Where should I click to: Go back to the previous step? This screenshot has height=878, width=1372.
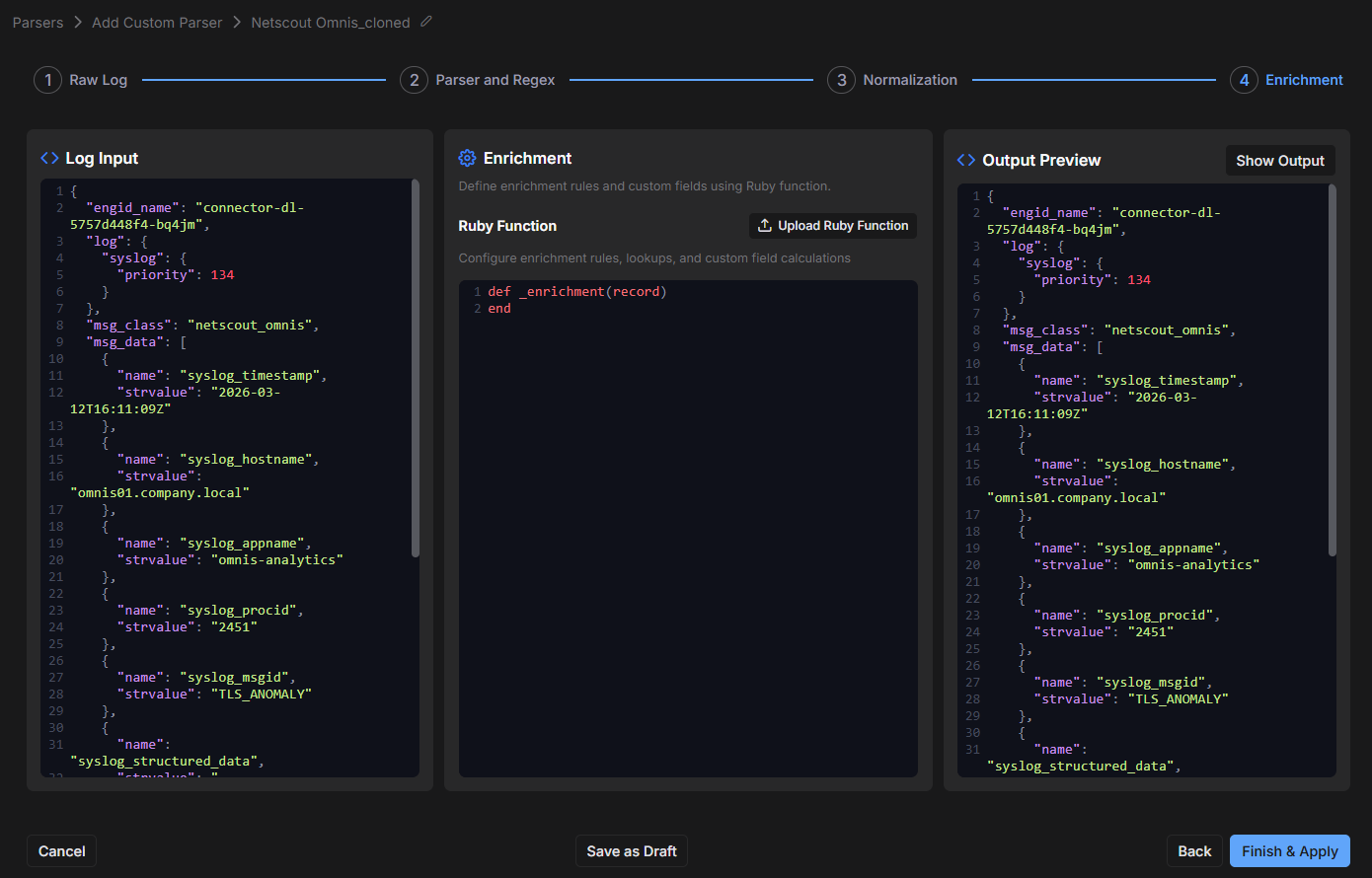[x=1194, y=851]
